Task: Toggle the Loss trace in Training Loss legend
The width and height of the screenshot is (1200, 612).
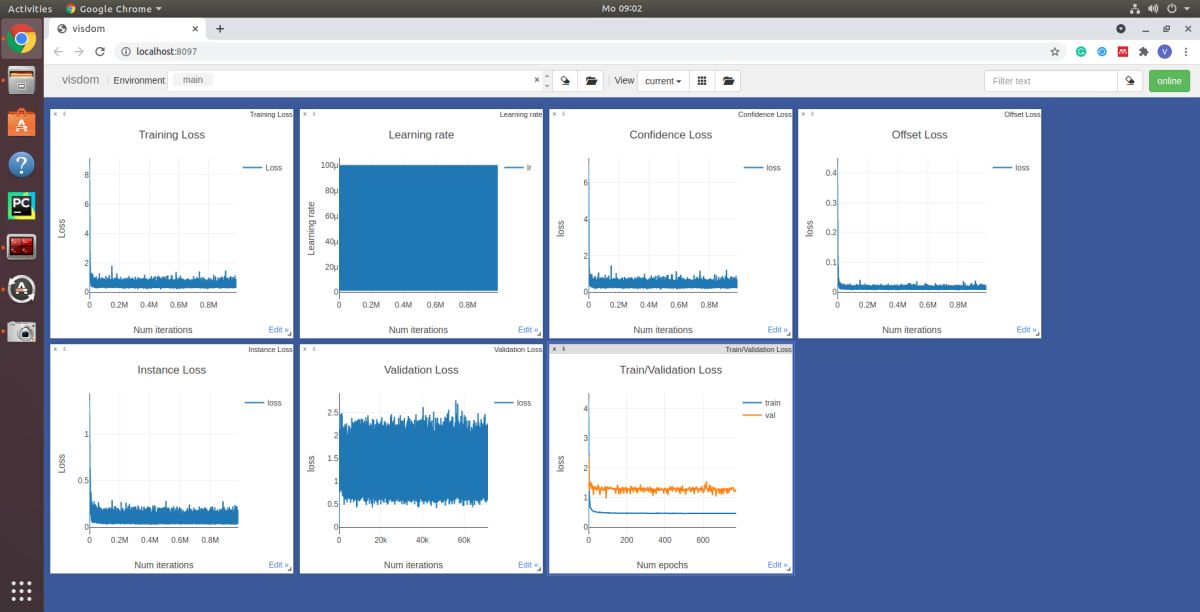Action: (x=263, y=168)
